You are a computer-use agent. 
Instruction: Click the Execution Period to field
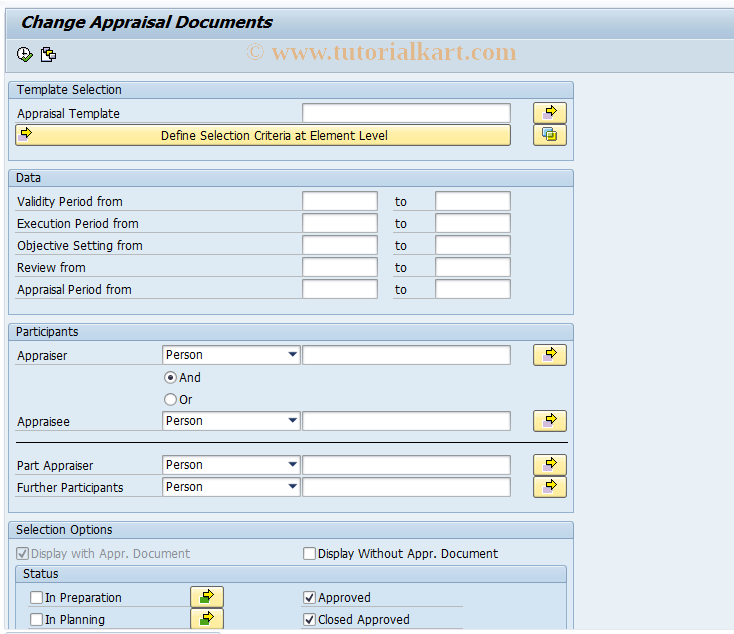(473, 223)
